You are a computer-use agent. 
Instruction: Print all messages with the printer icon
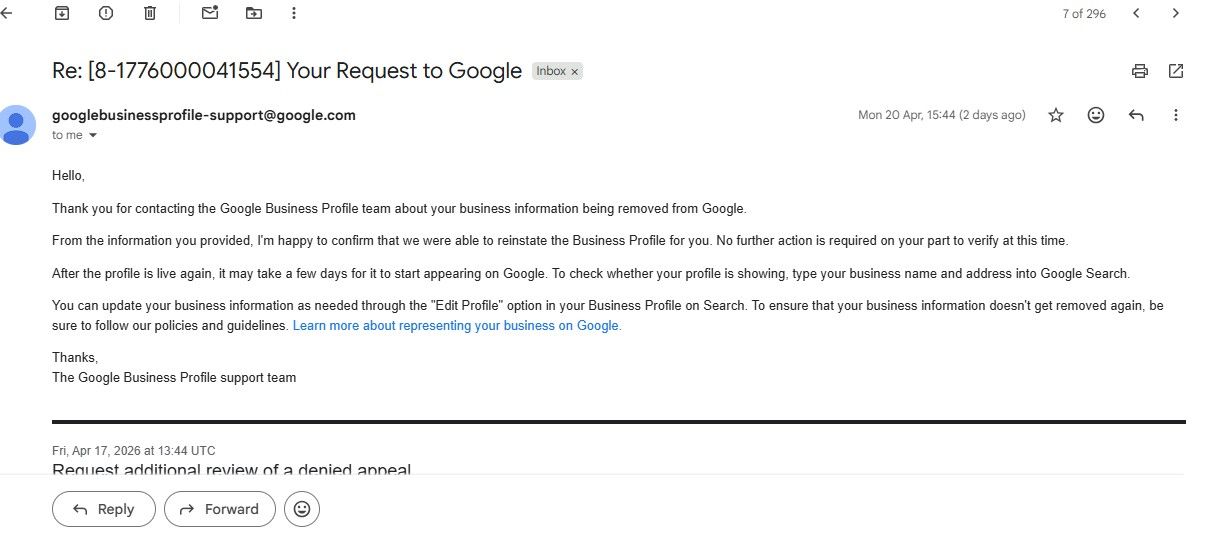pyautogui.click(x=1139, y=71)
